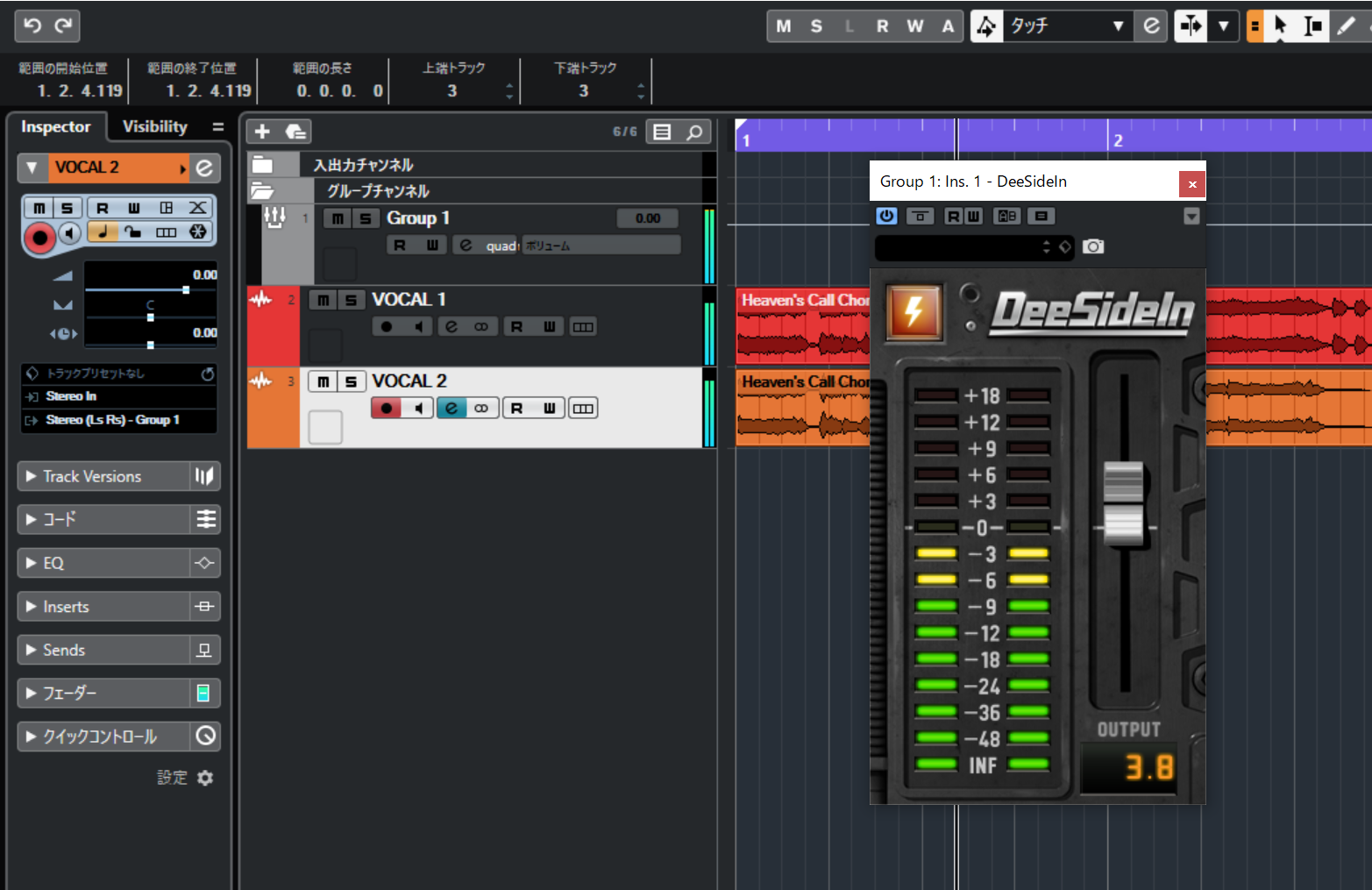Collapse the VOCAL 2 Inspector header triangle
Screen dimensions: 1372x890
[32, 167]
